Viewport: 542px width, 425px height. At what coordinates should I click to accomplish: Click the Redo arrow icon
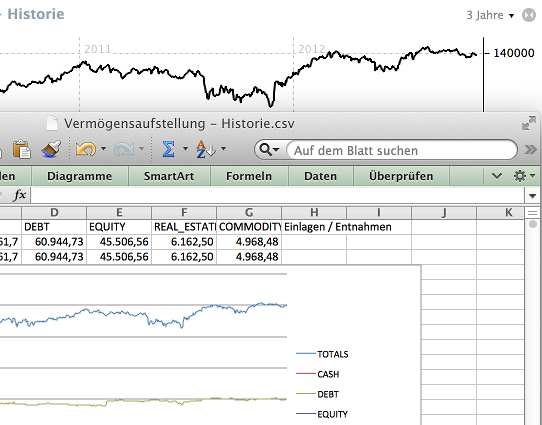point(124,149)
